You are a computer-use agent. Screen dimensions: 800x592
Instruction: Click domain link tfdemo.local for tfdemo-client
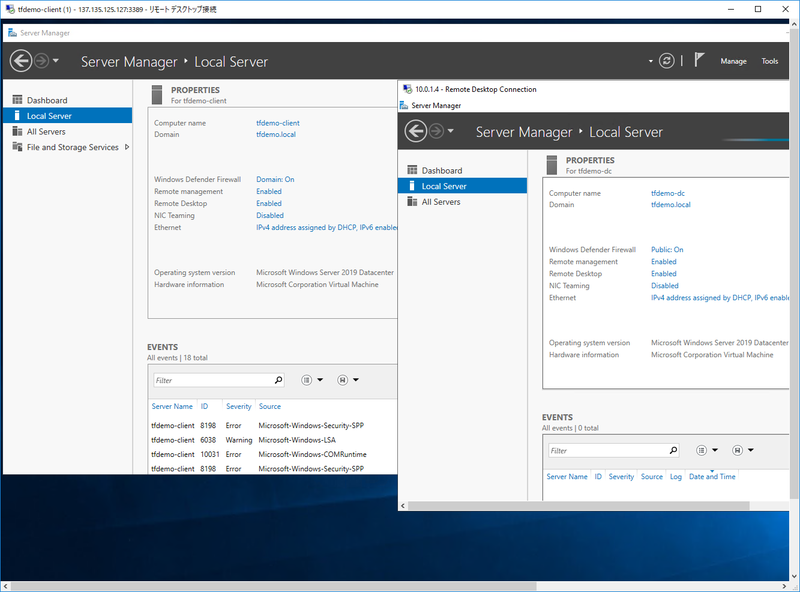click(x=276, y=134)
